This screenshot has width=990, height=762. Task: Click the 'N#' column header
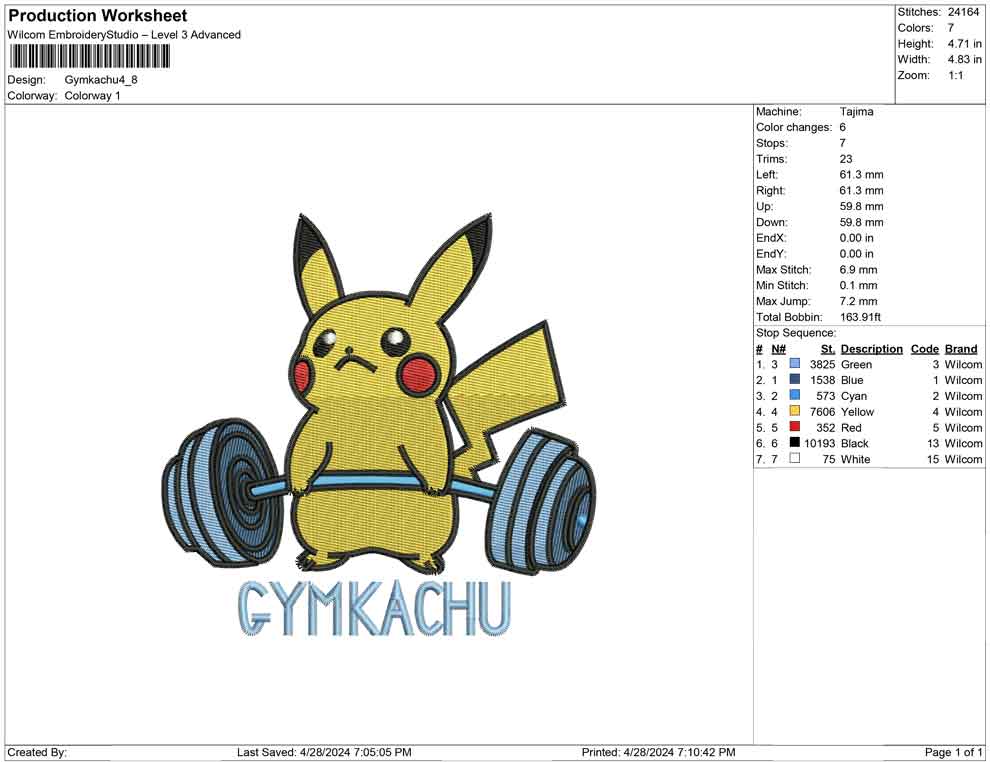coord(778,349)
